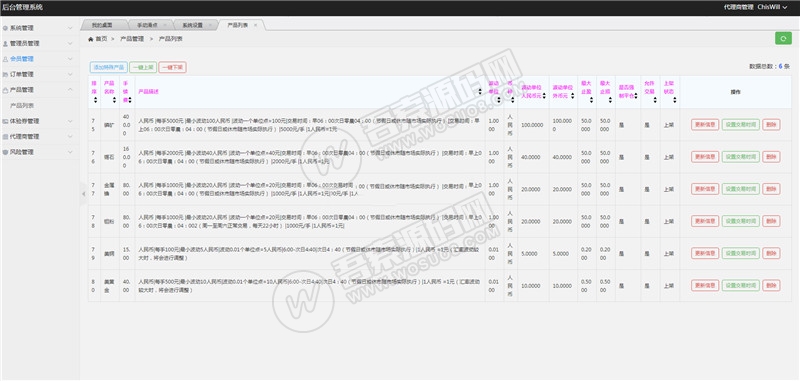
Task: Click the 系统管理 gear icon in sidebar
Action: click(5, 28)
